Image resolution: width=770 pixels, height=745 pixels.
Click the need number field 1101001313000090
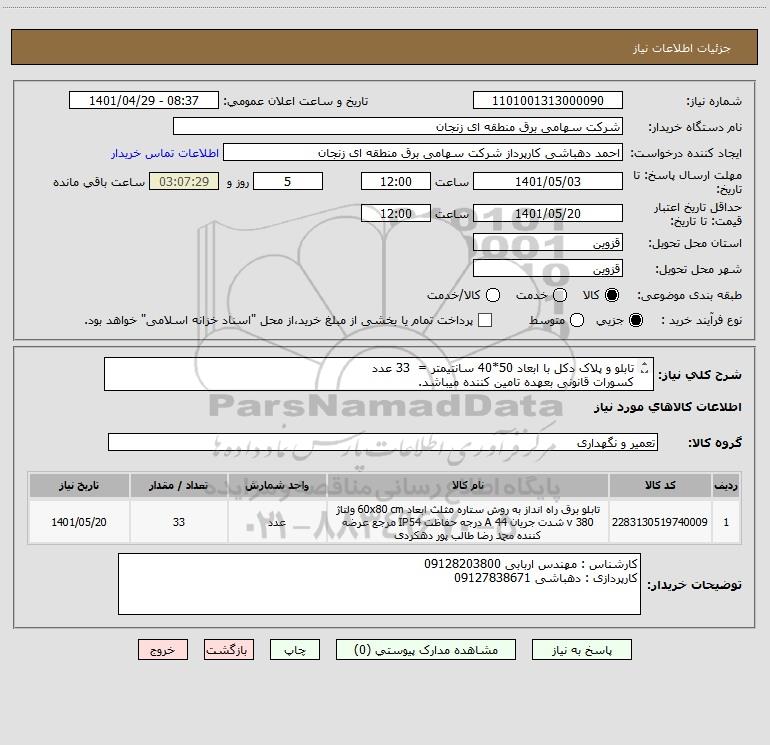pos(548,101)
